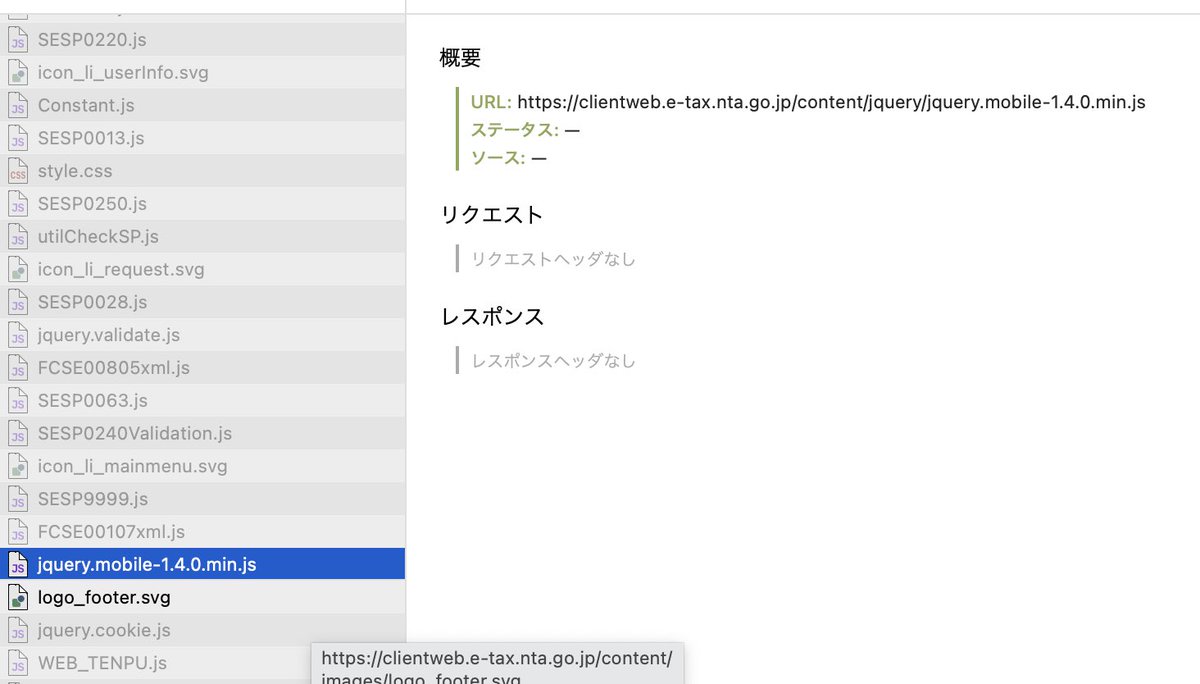Click the SVG icon beside icon_li_request.svg

pos(17,270)
